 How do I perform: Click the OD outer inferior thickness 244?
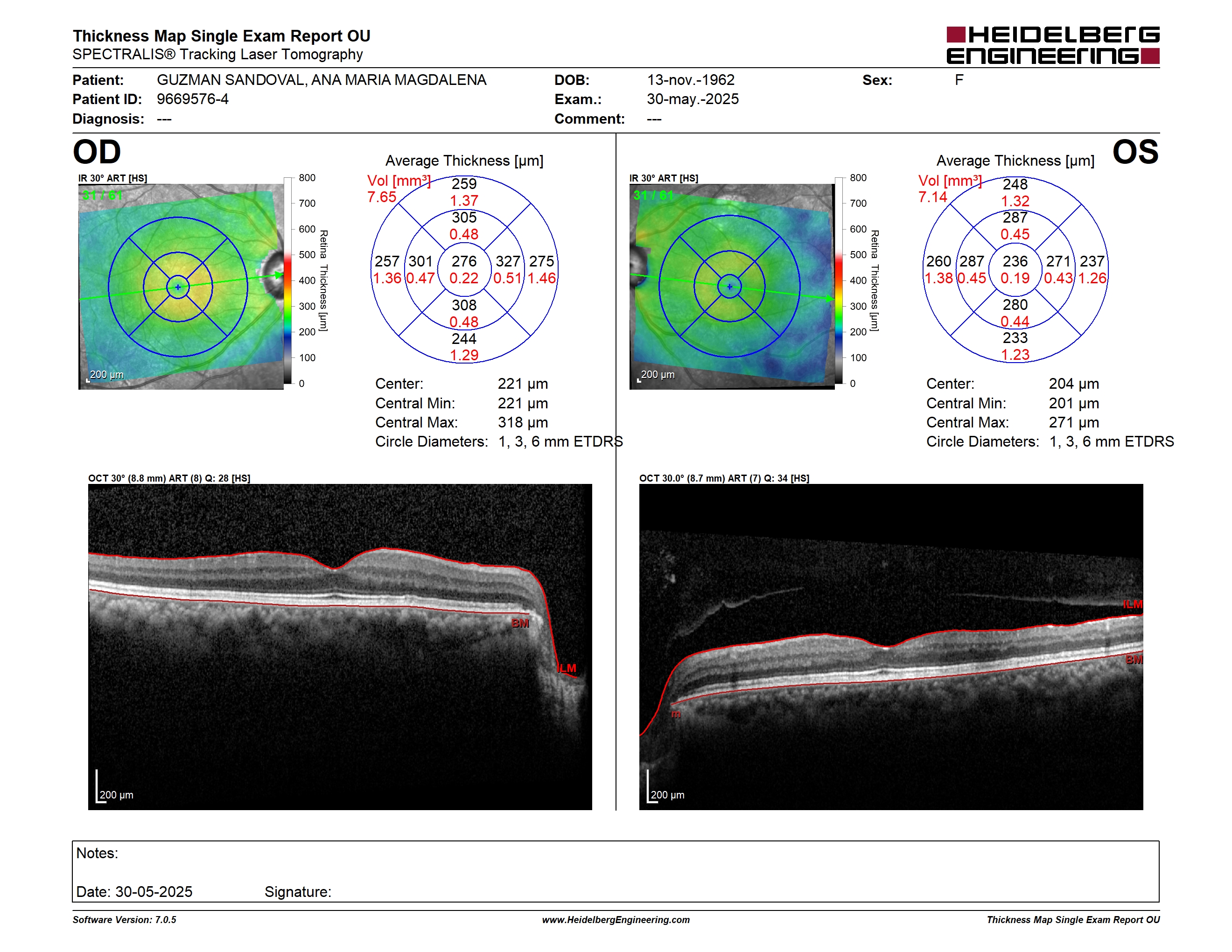coord(464,338)
